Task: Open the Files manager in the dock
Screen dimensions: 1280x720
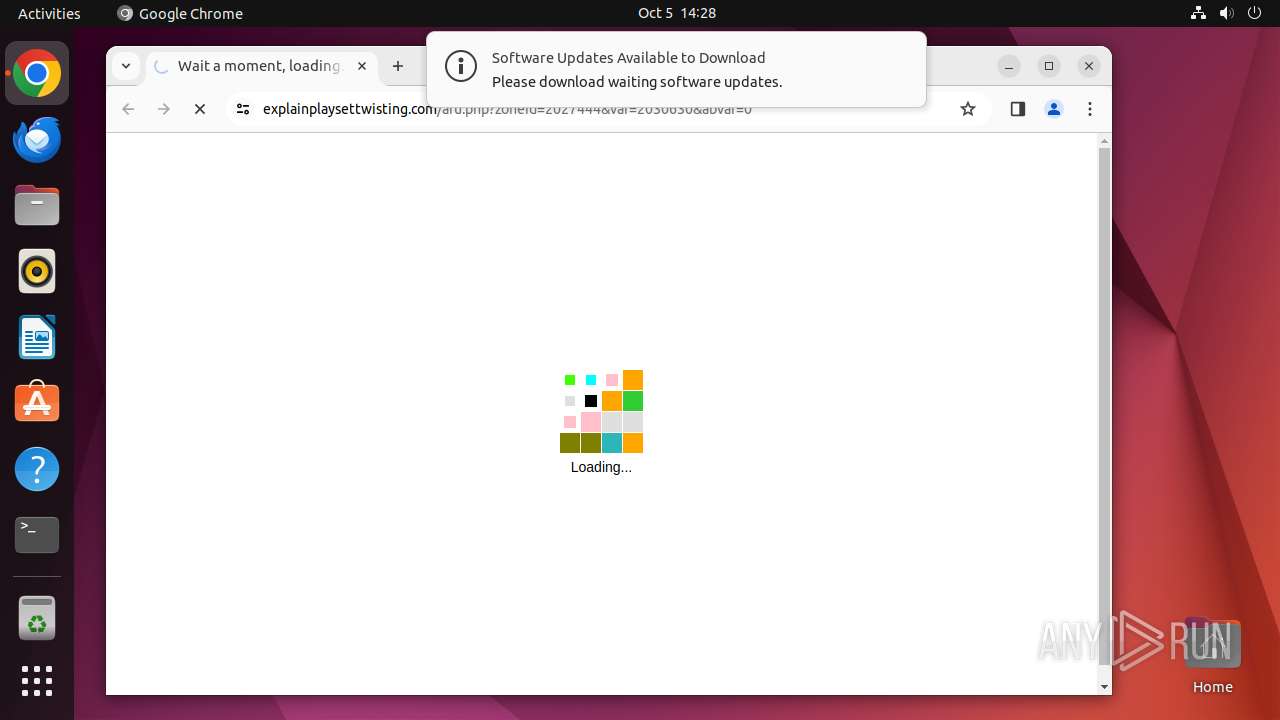Action: coord(37,205)
